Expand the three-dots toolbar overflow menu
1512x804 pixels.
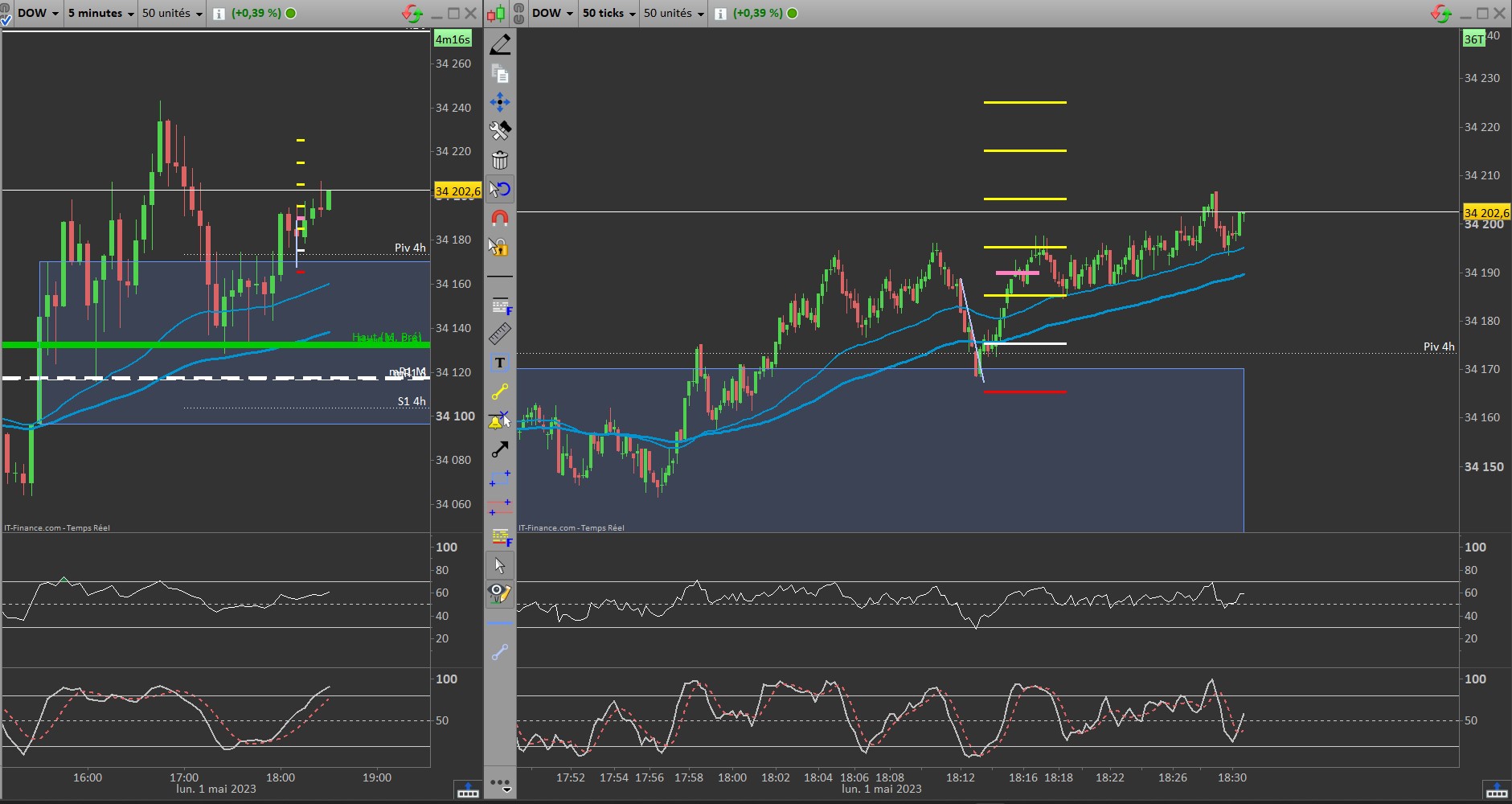tap(500, 784)
